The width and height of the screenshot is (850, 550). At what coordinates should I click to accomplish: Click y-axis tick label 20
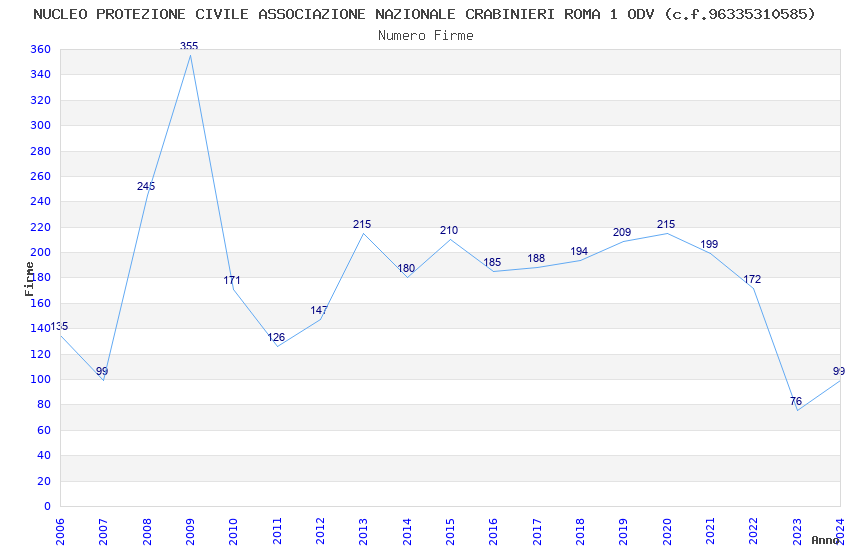point(44,481)
